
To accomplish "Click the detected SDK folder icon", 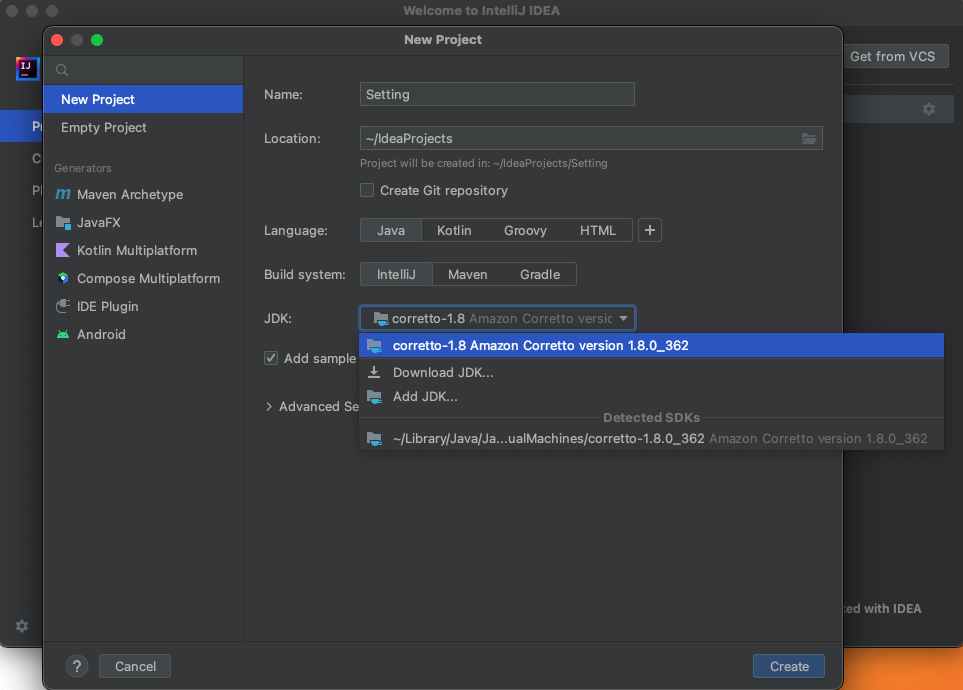I will click(375, 439).
